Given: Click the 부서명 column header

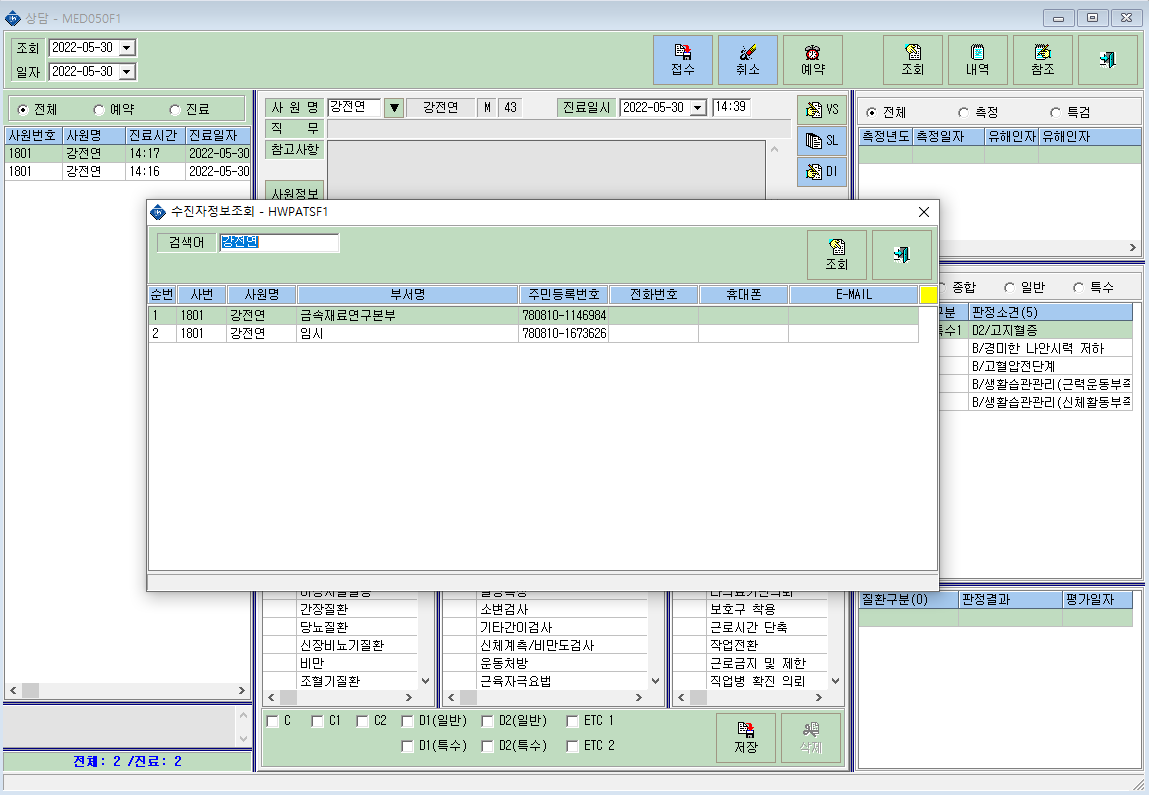Looking at the screenshot, I should point(407,295).
